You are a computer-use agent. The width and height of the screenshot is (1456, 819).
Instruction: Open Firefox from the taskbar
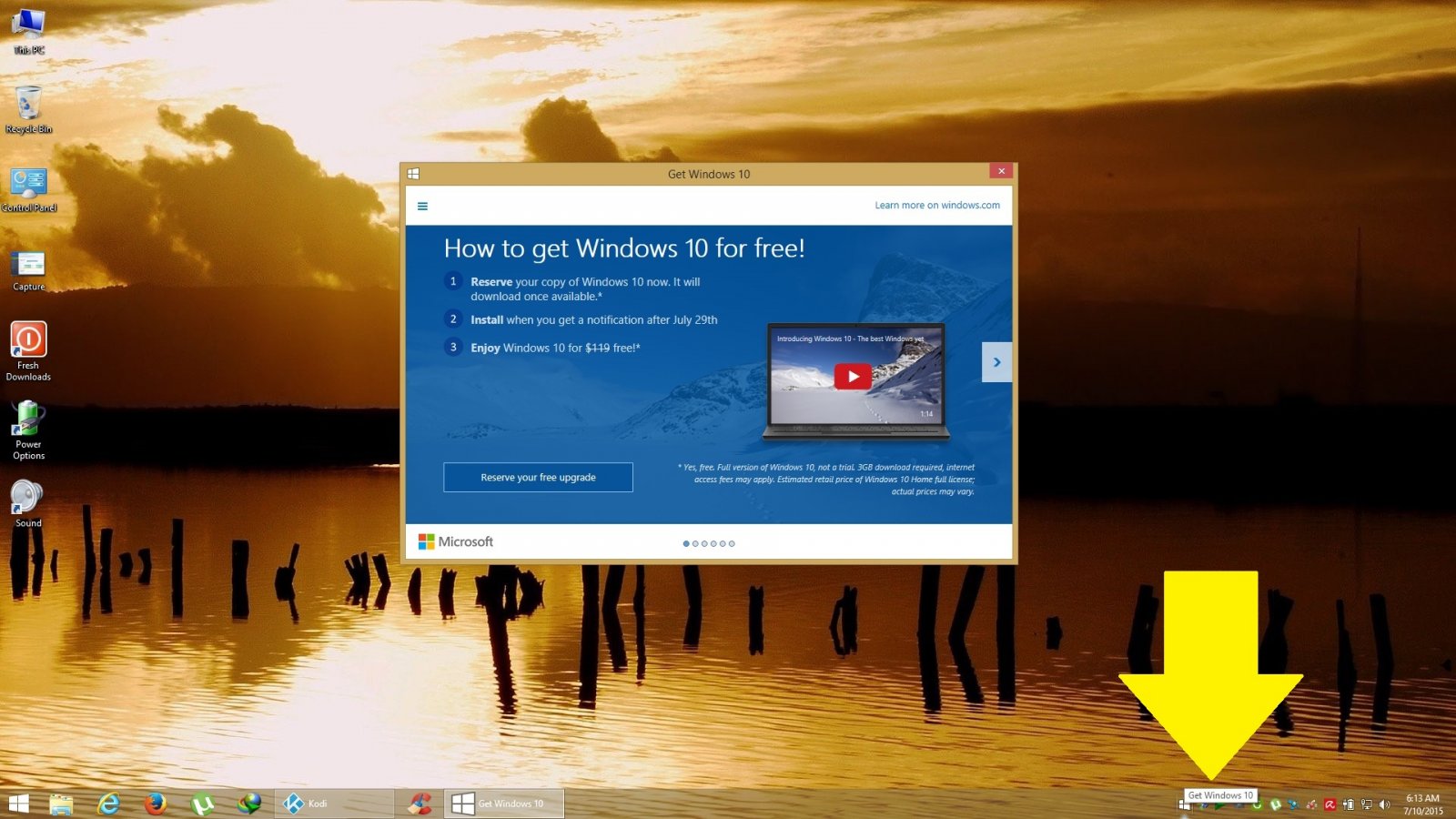tap(156, 804)
